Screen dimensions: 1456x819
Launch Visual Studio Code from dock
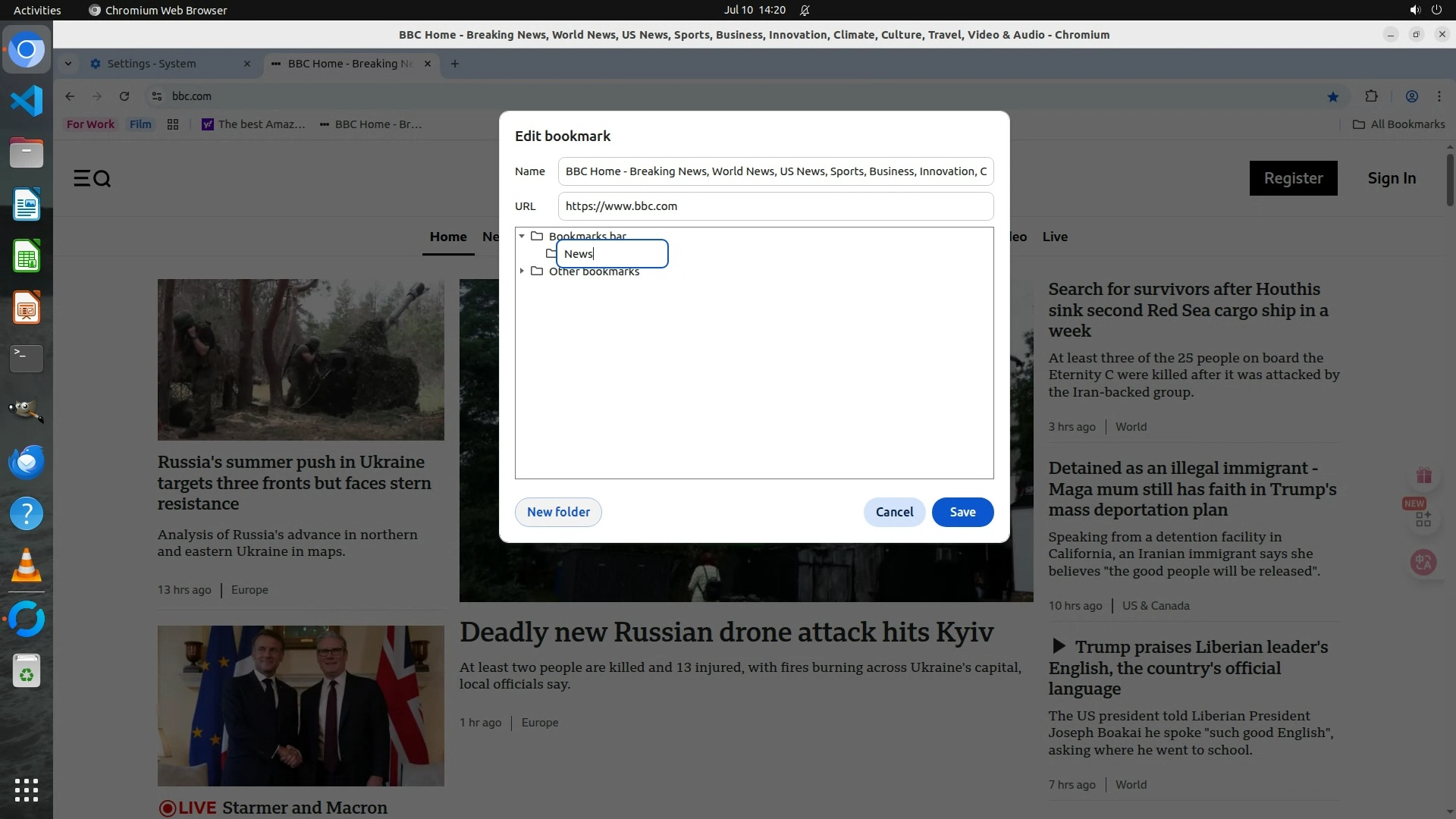(x=27, y=101)
